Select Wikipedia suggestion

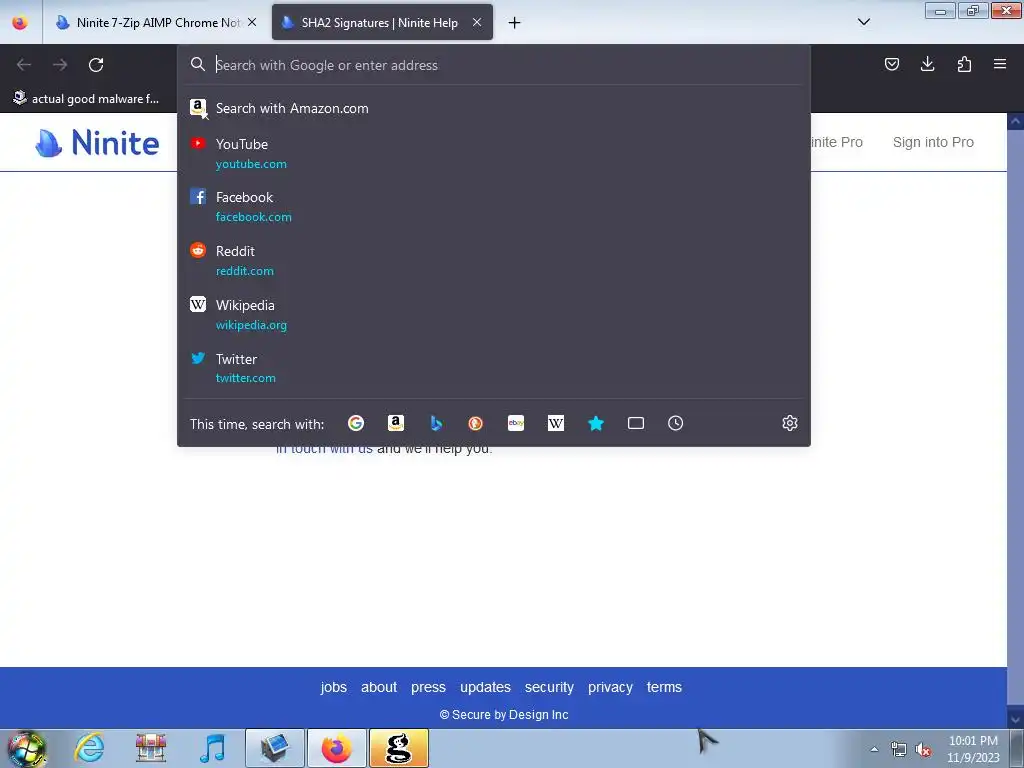(x=494, y=315)
